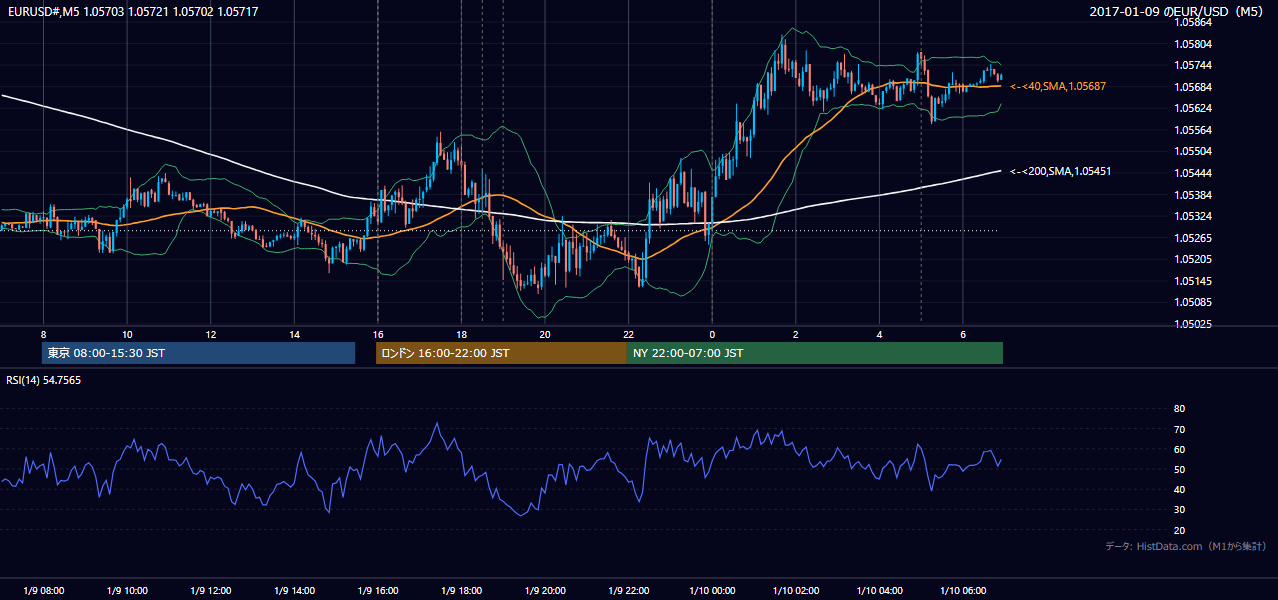Click price axis label 1.05564

tap(1194, 130)
